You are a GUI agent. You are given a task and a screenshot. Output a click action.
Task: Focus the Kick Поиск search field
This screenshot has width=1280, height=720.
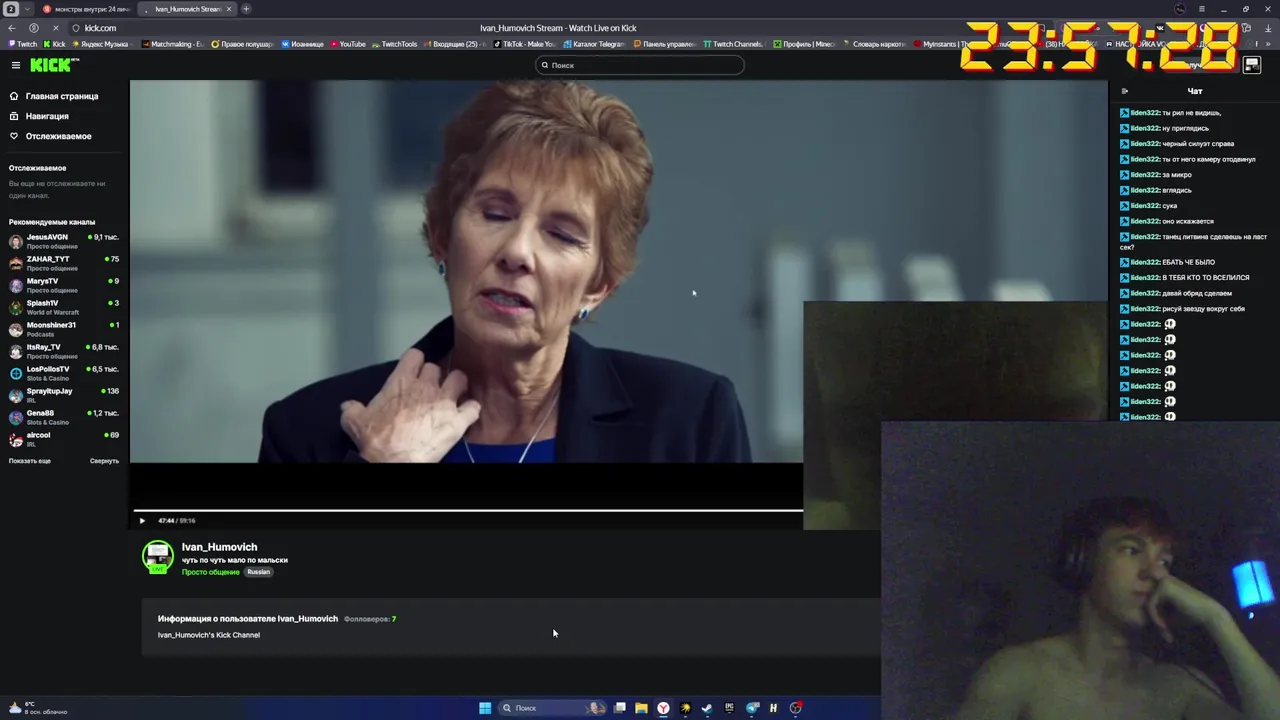640,65
